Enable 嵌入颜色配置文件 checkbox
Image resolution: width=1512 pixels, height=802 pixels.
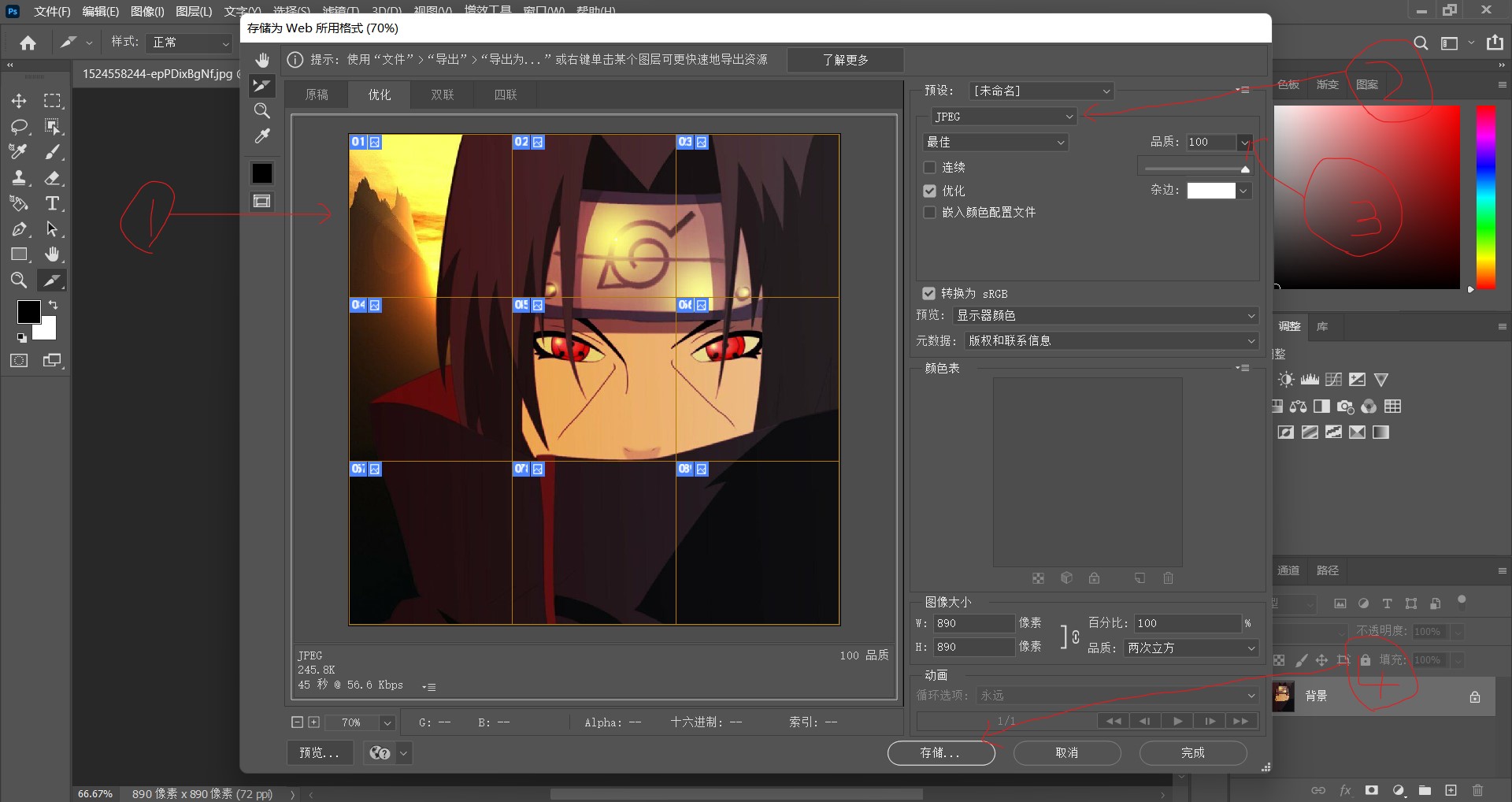click(x=929, y=213)
